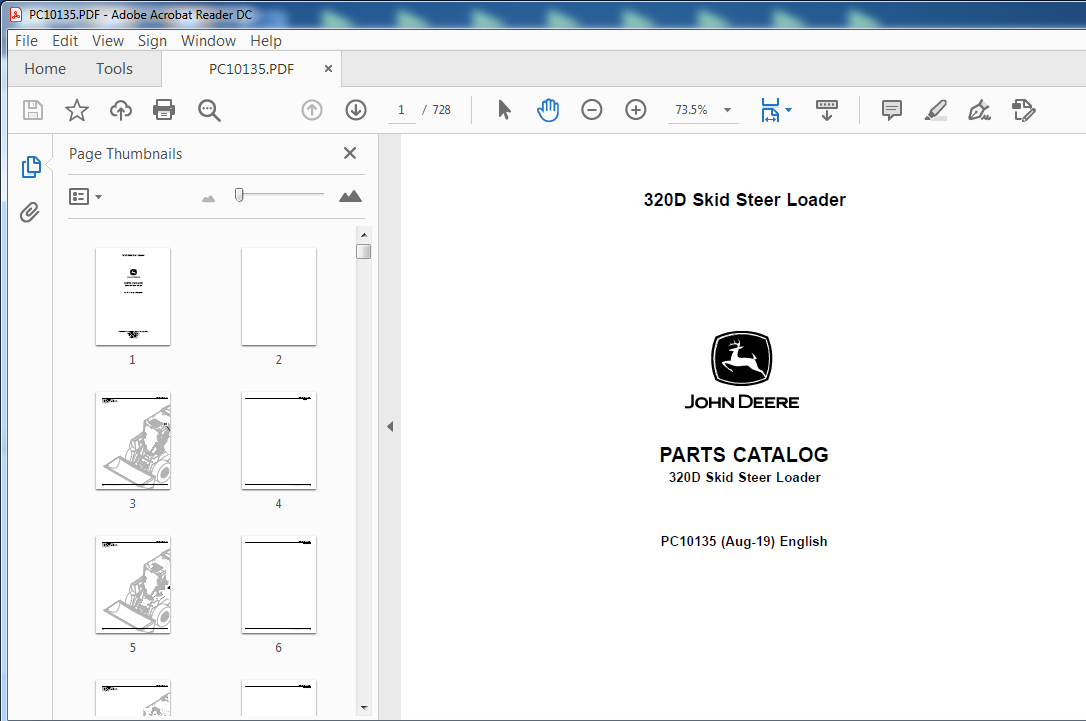Open the Window menu
The image size is (1086, 721).
pyautogui.click(x=208, y=41)
